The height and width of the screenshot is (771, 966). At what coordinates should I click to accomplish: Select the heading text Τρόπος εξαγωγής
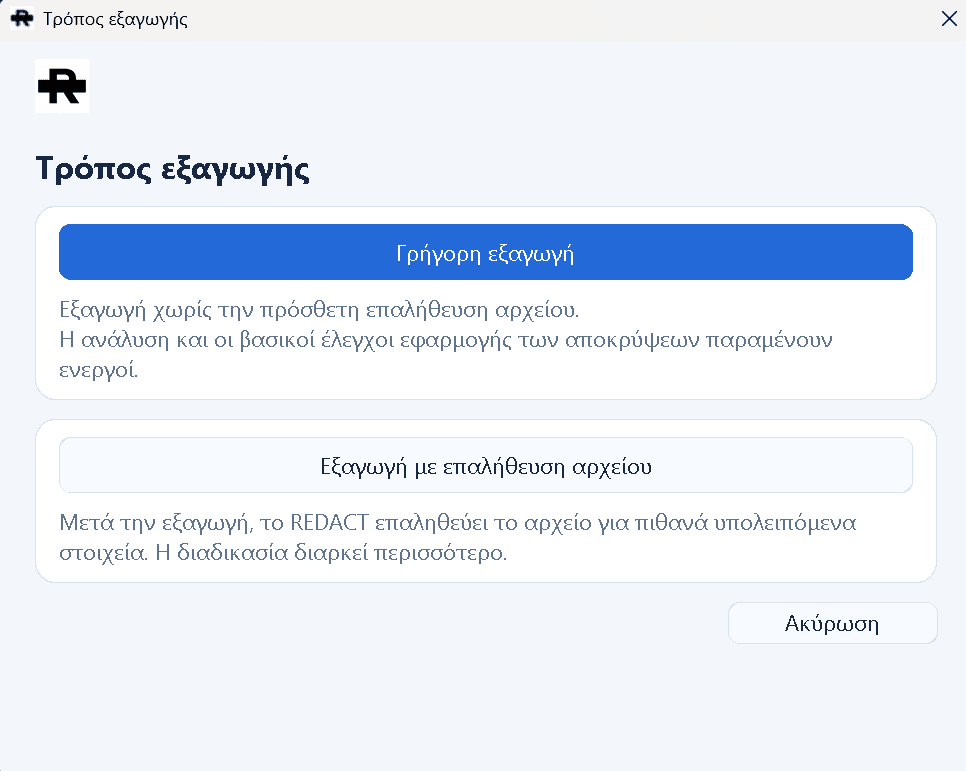(172, 169)
